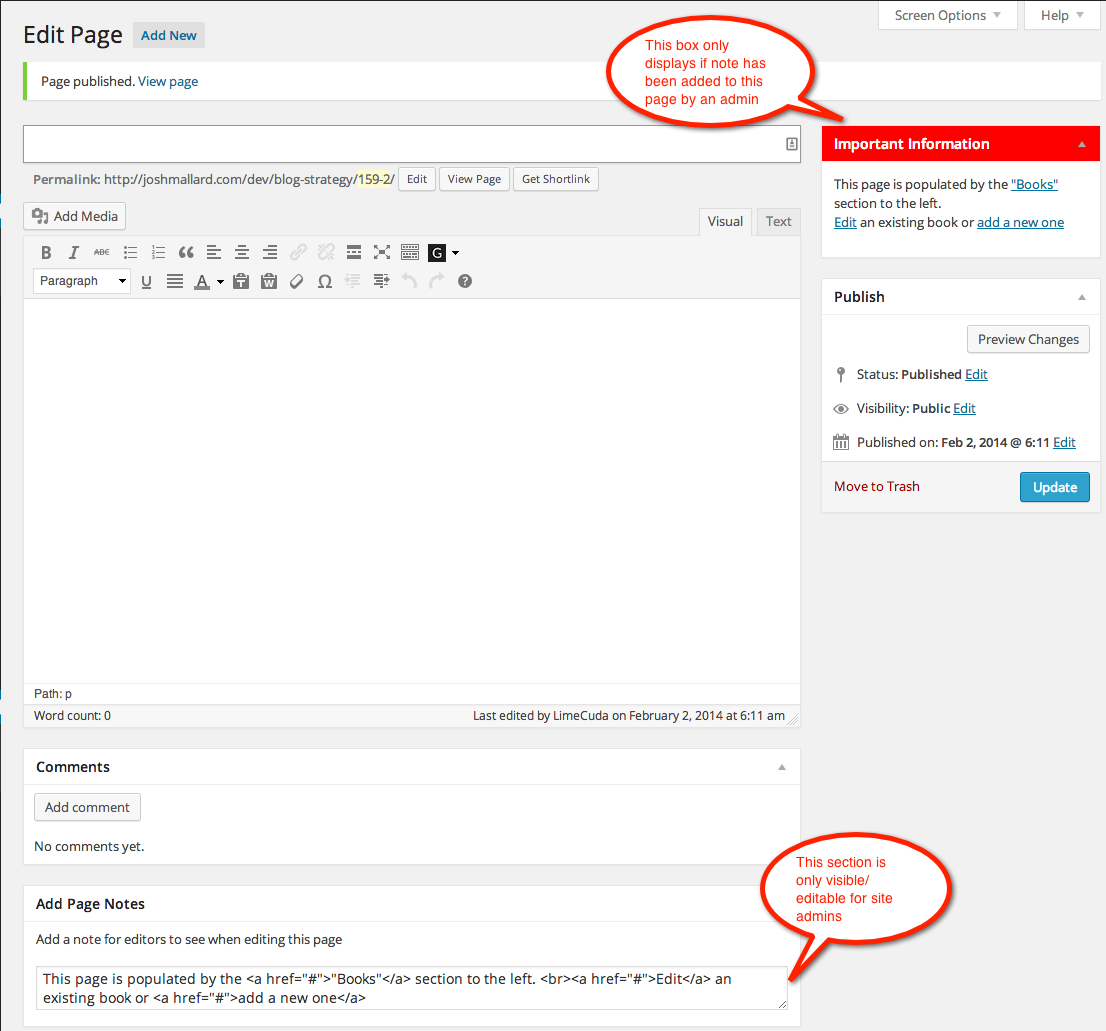The image size is (1106, 1031).
Task: Open the Move to Trash link
Action: pos(877,487)
